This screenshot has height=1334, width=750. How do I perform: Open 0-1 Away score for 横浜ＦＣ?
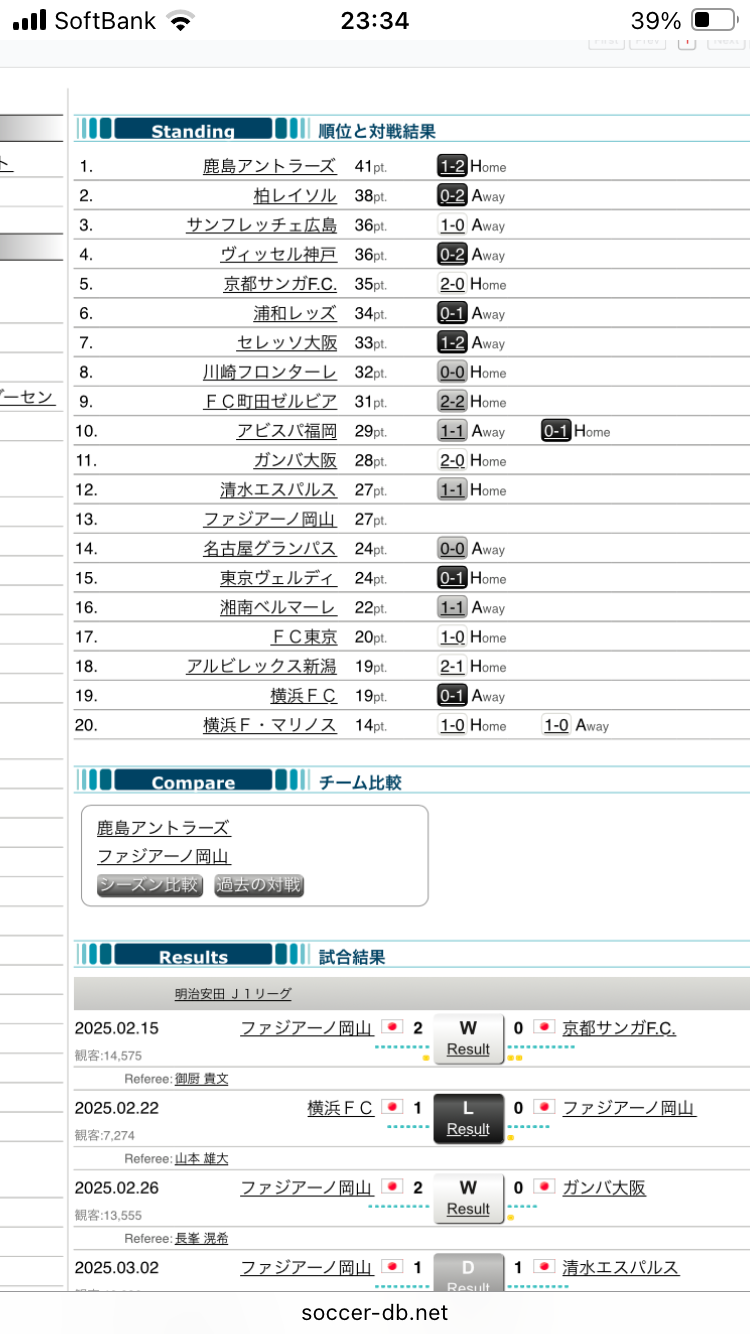pos(452,698)
